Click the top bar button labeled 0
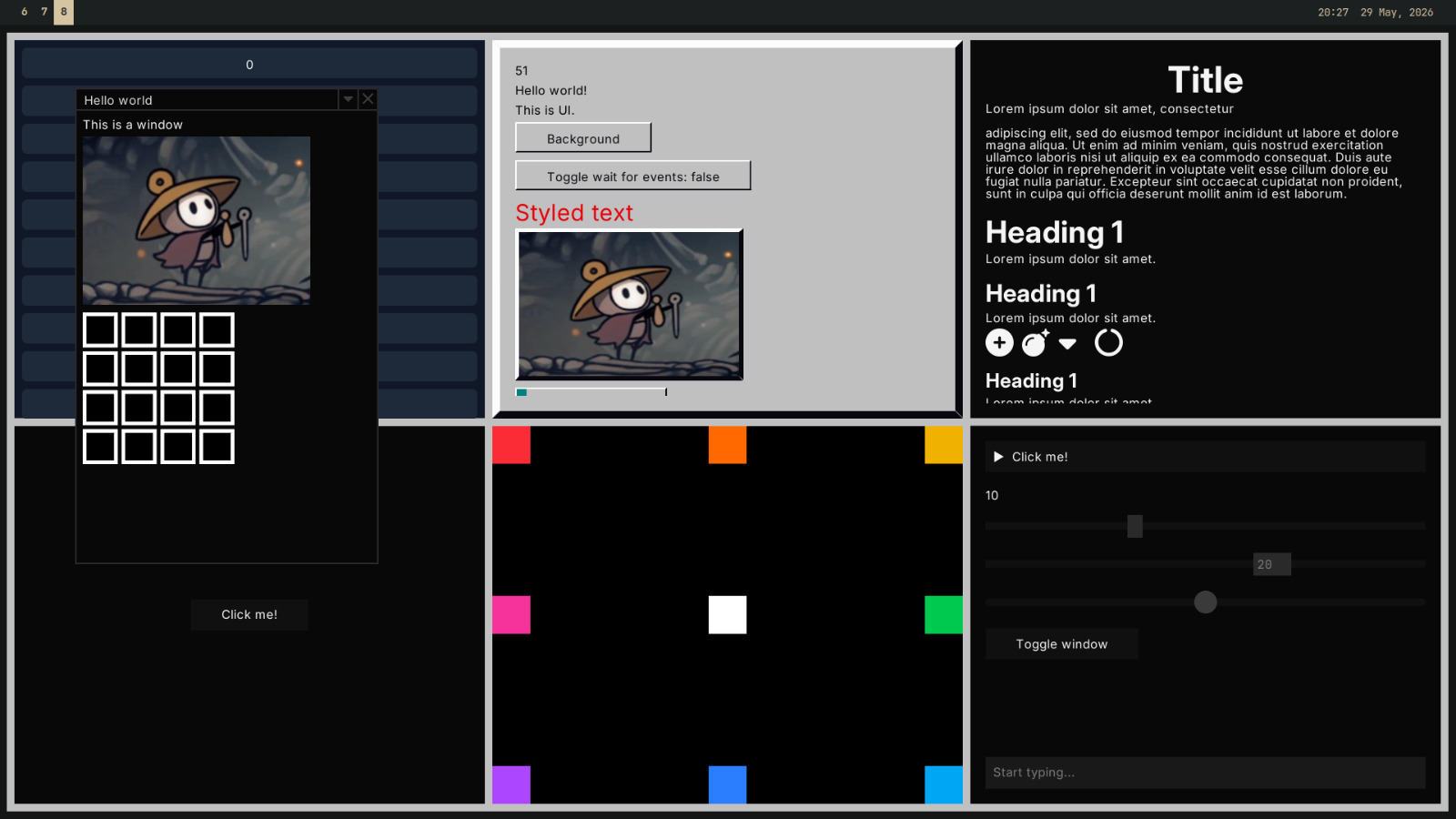1456x819 pixels. click(249, 65)
